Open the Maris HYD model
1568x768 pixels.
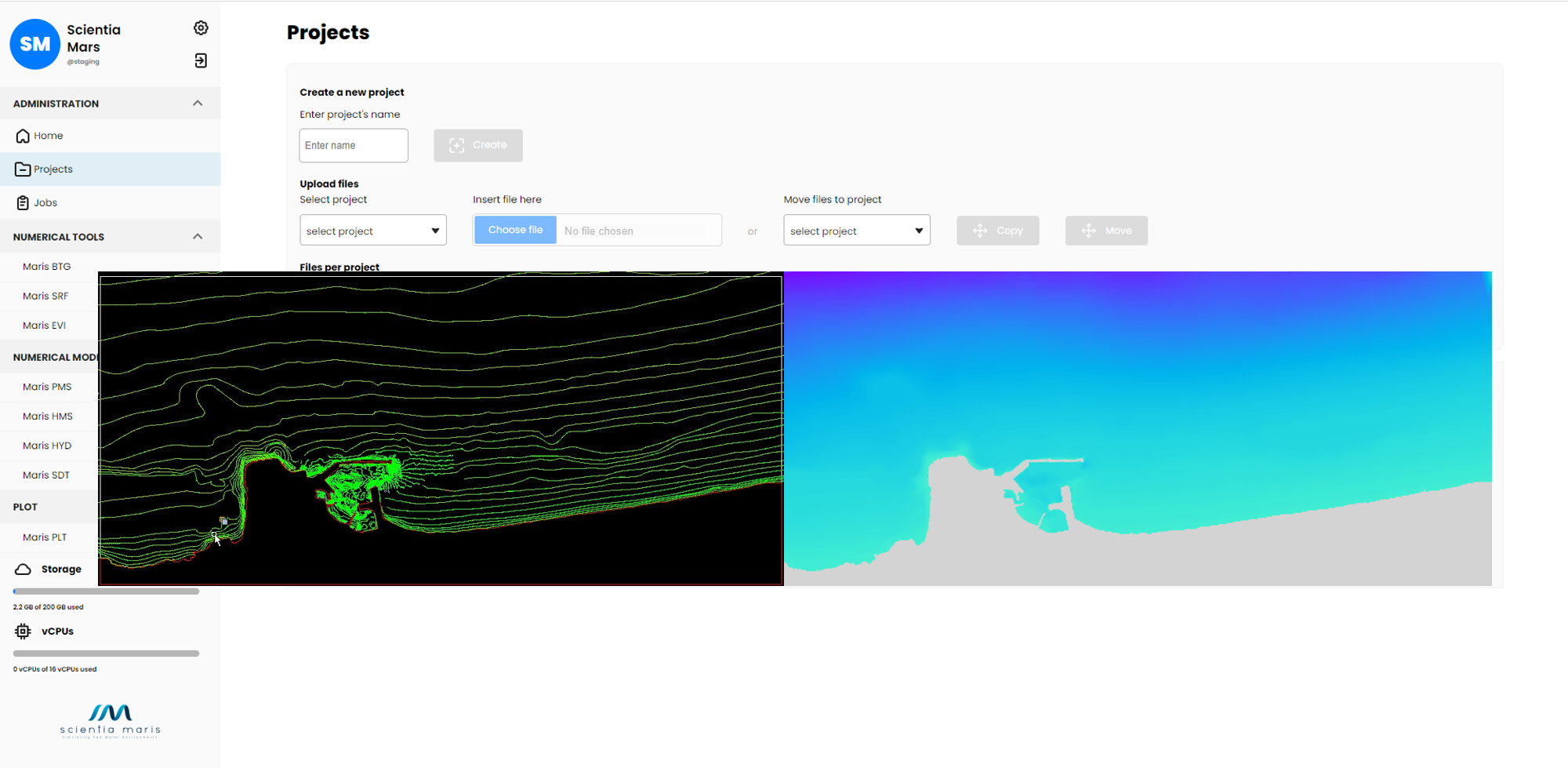point(47,445)
